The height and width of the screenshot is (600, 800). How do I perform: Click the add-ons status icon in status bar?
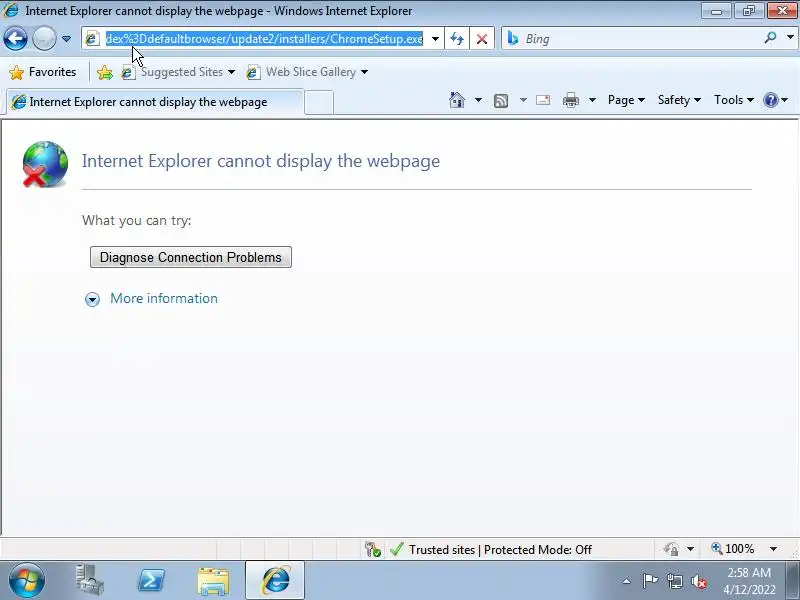tap(372, 549)
